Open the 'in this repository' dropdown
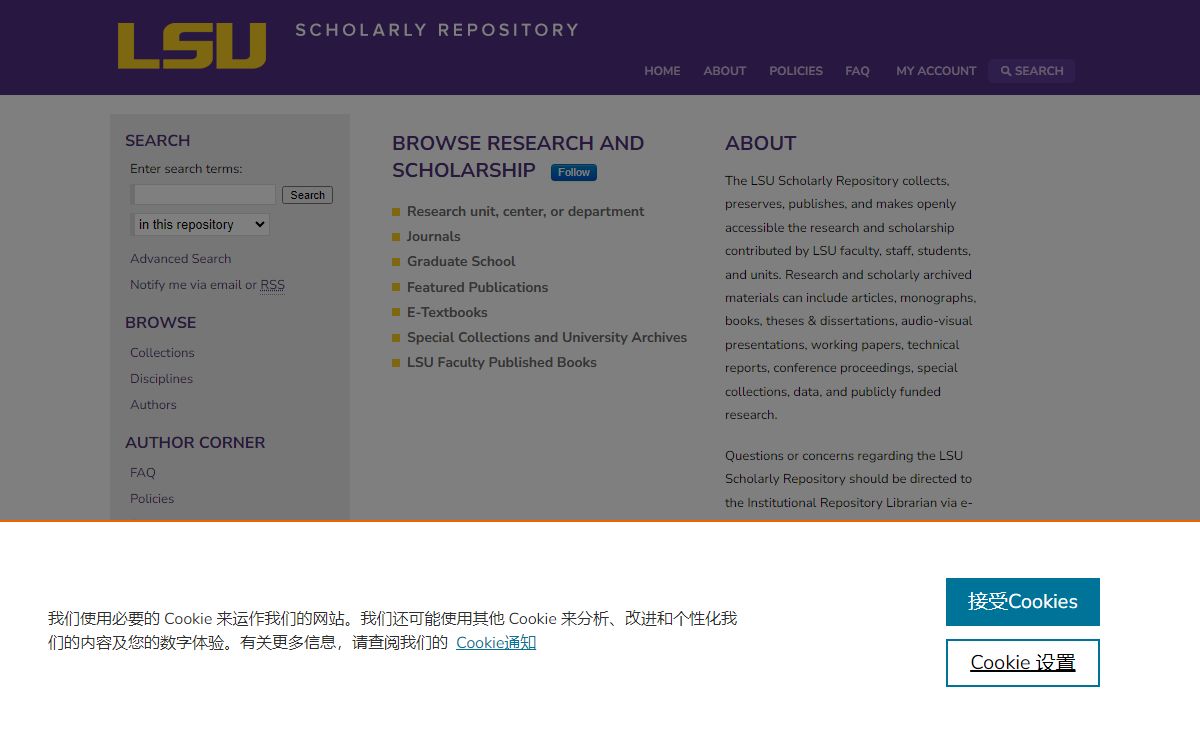1200x740 pixels. coord(202,225)
